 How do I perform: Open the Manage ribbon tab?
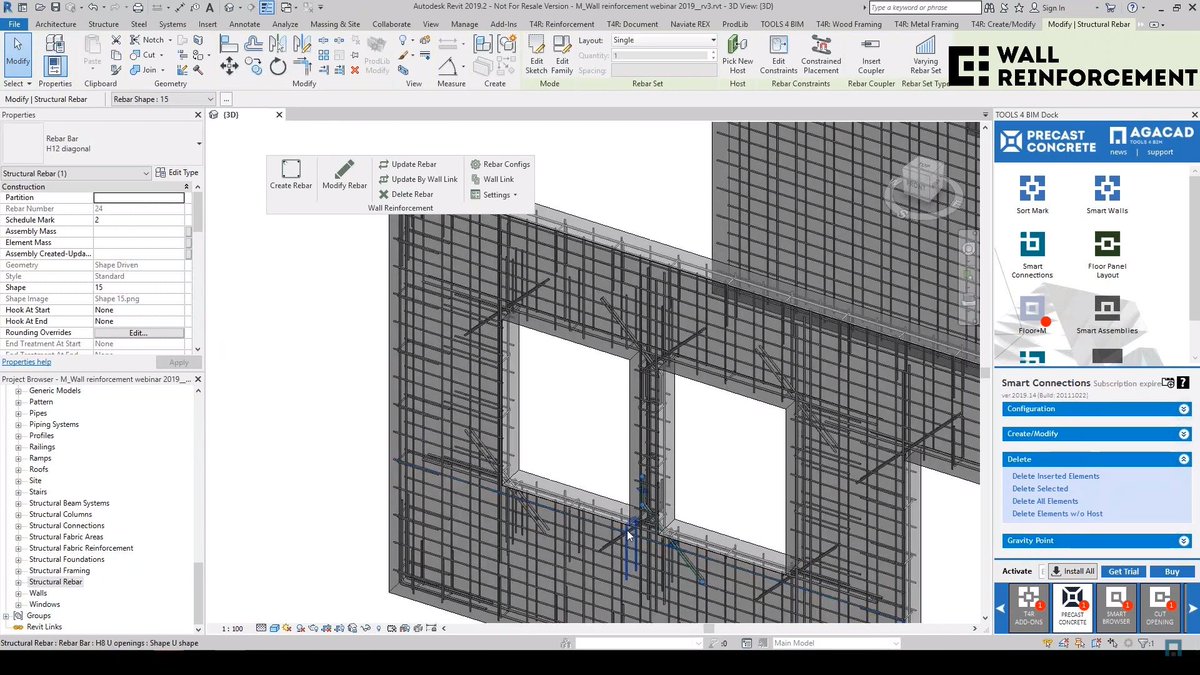pyautogui.click(x=464, y=23)
